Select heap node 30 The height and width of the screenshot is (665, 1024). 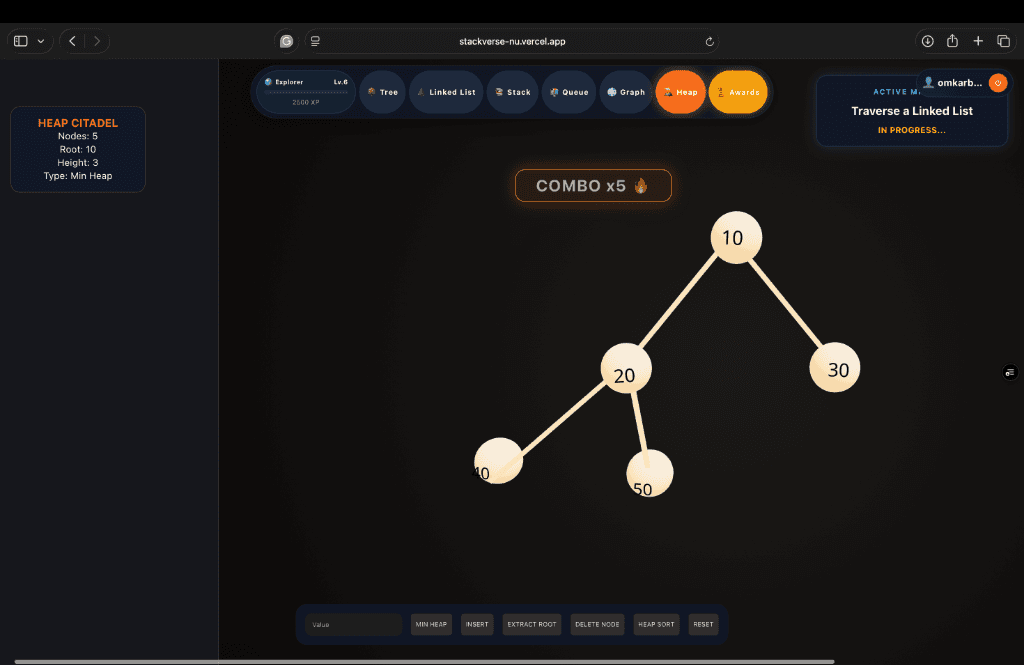point(835,367)
